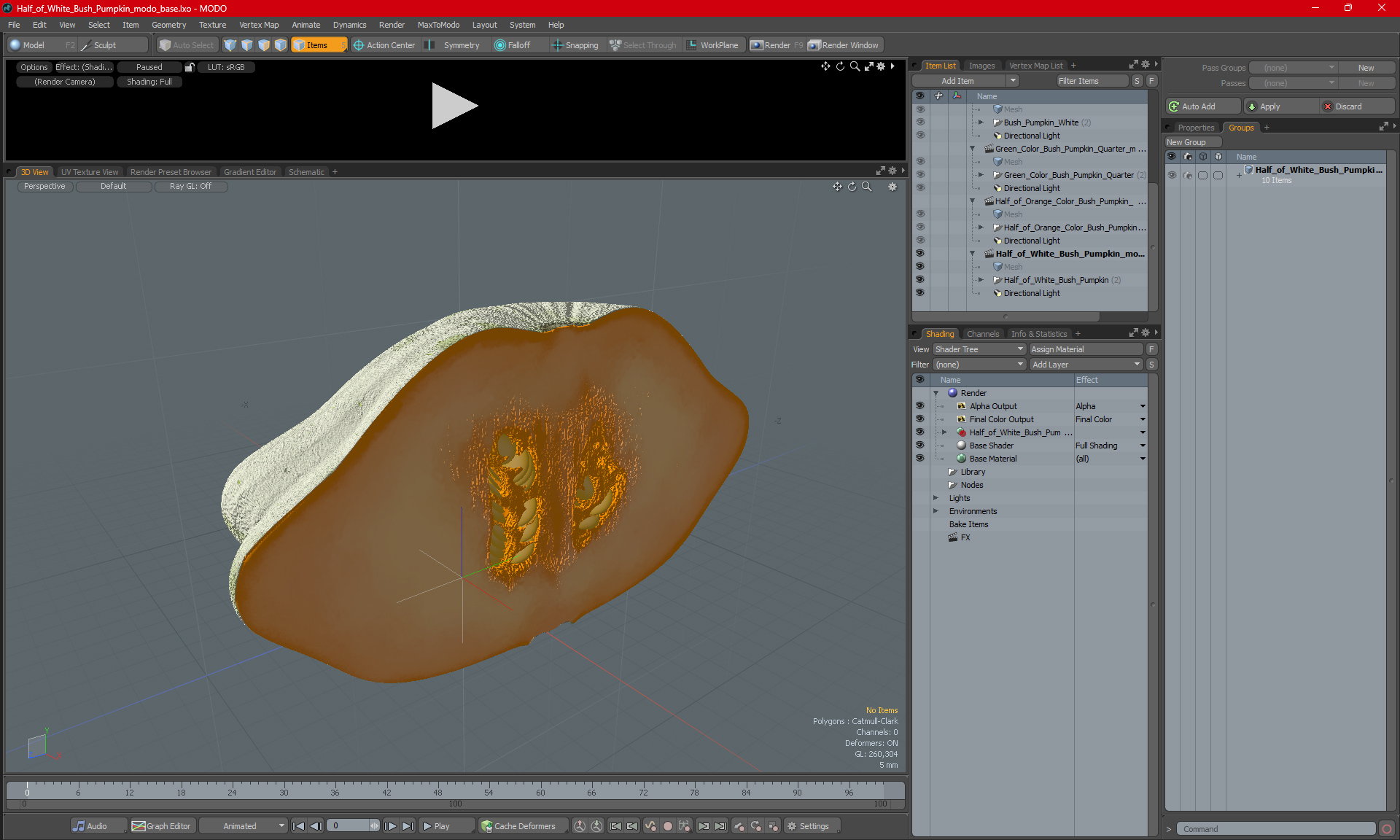Toggle the render preview lock icon
Image resolution: width=1400 pixels, height=840 pixels.
click(x=190, y=67)
